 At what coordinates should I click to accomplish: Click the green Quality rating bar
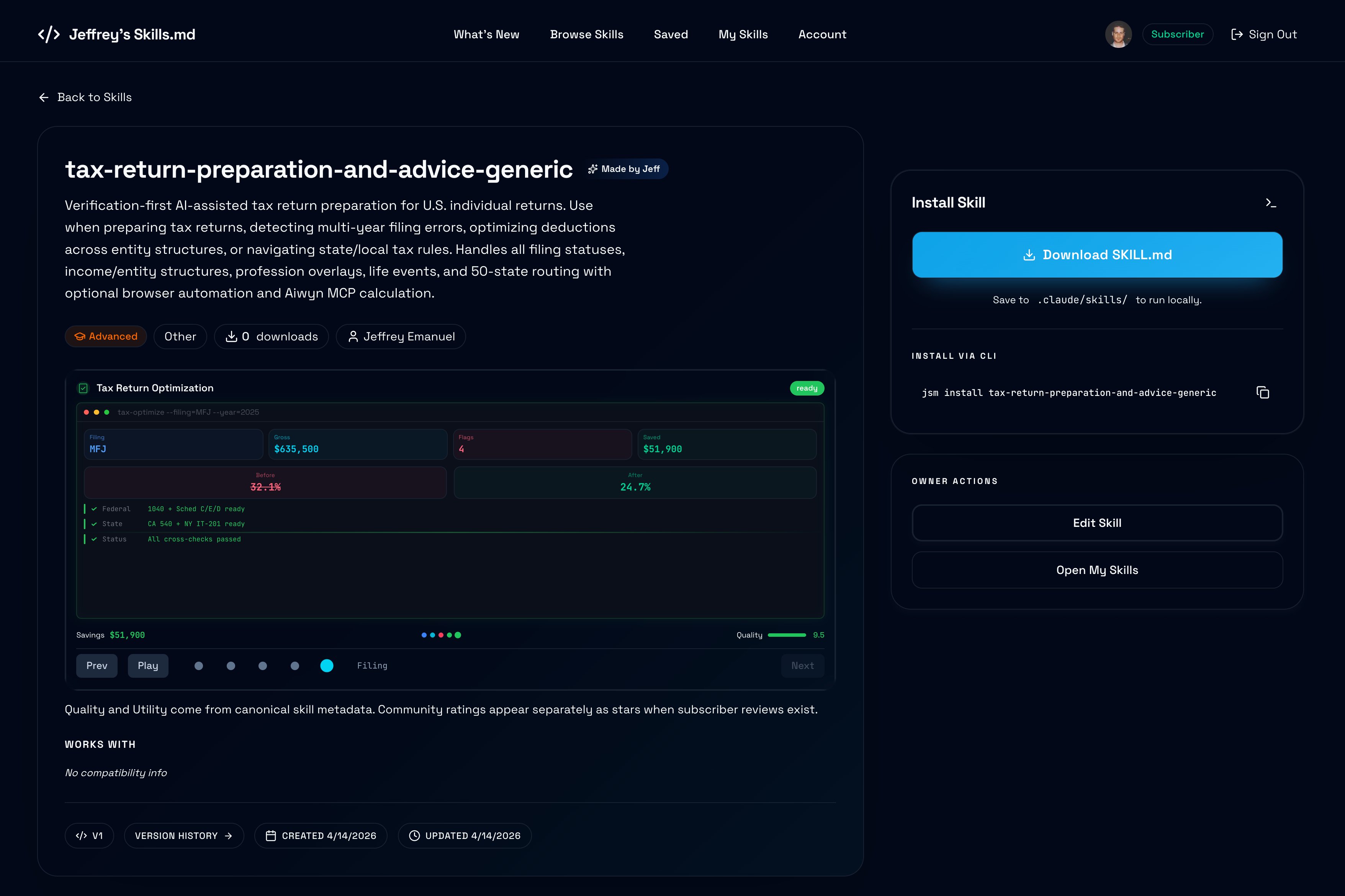coord(786,635)
